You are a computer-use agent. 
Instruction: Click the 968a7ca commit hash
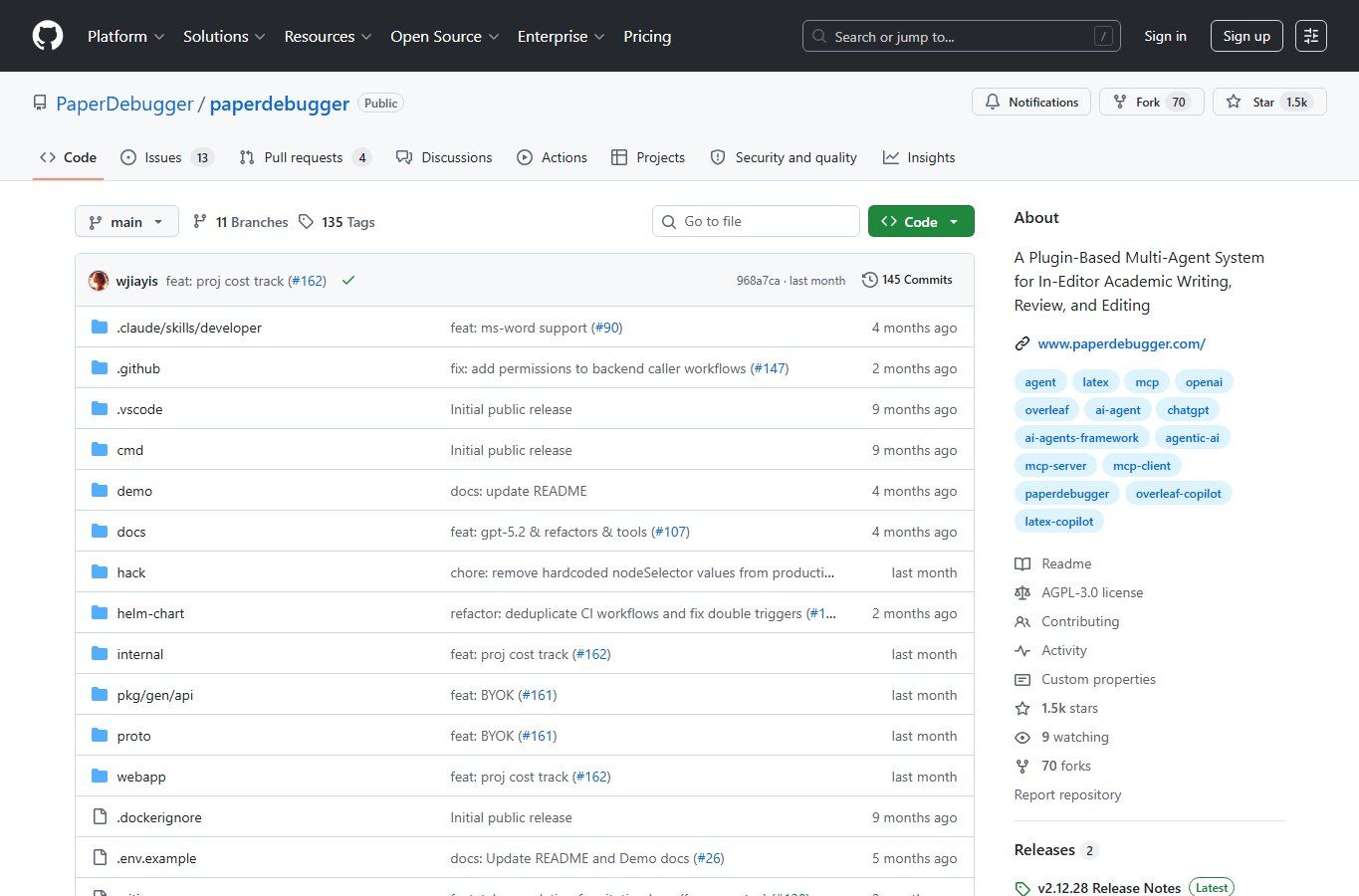tap(759, 281)
